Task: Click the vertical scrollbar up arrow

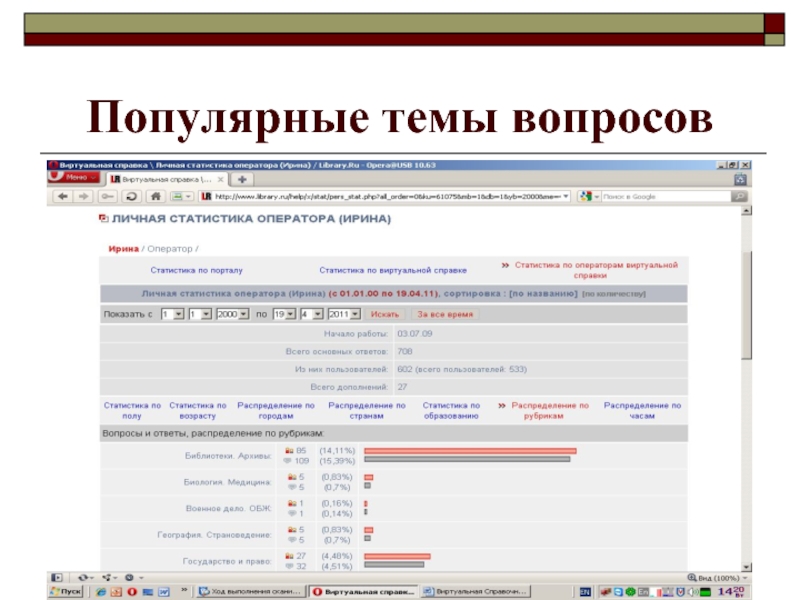Action: pos(746,211)
